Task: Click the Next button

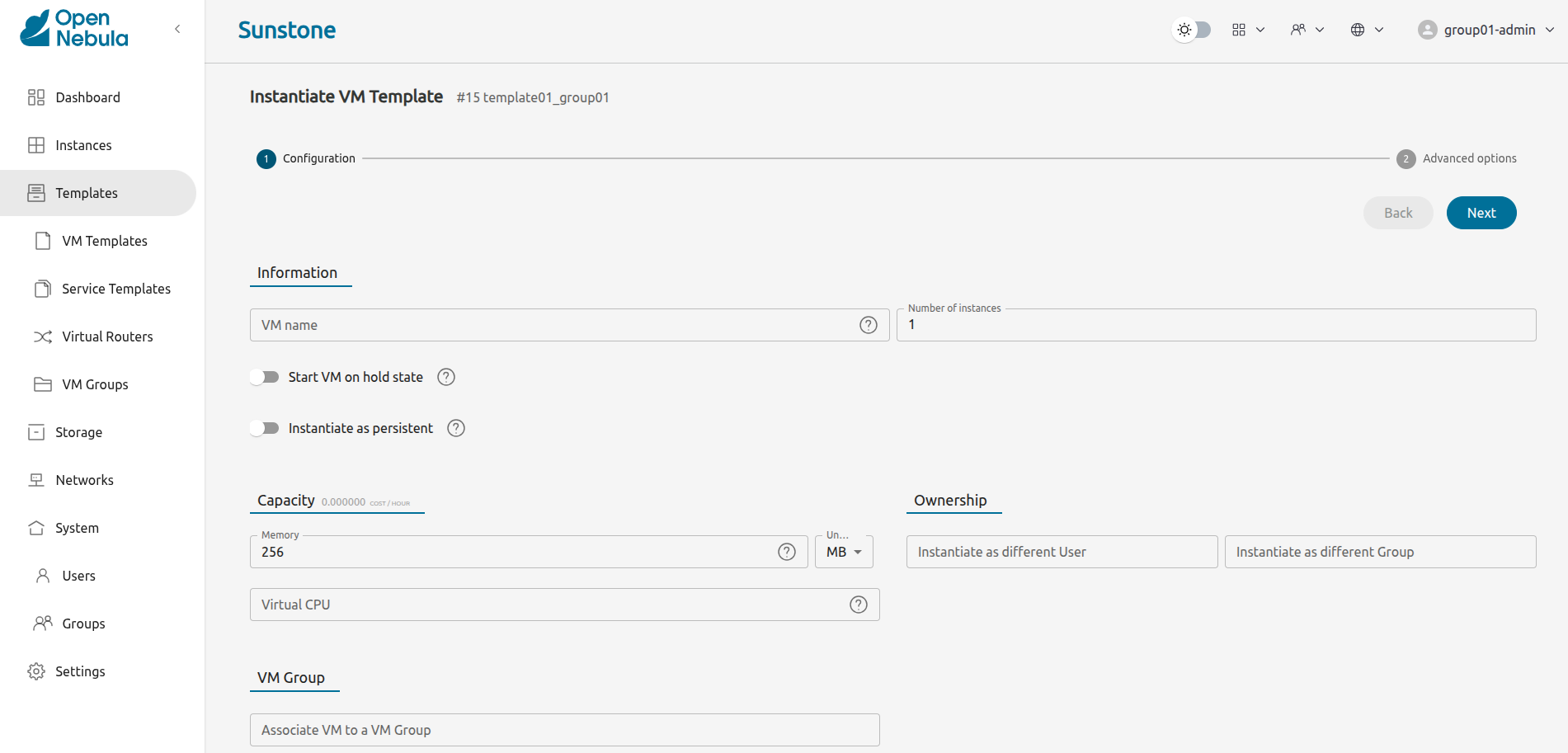Action: pos(1481,213)
